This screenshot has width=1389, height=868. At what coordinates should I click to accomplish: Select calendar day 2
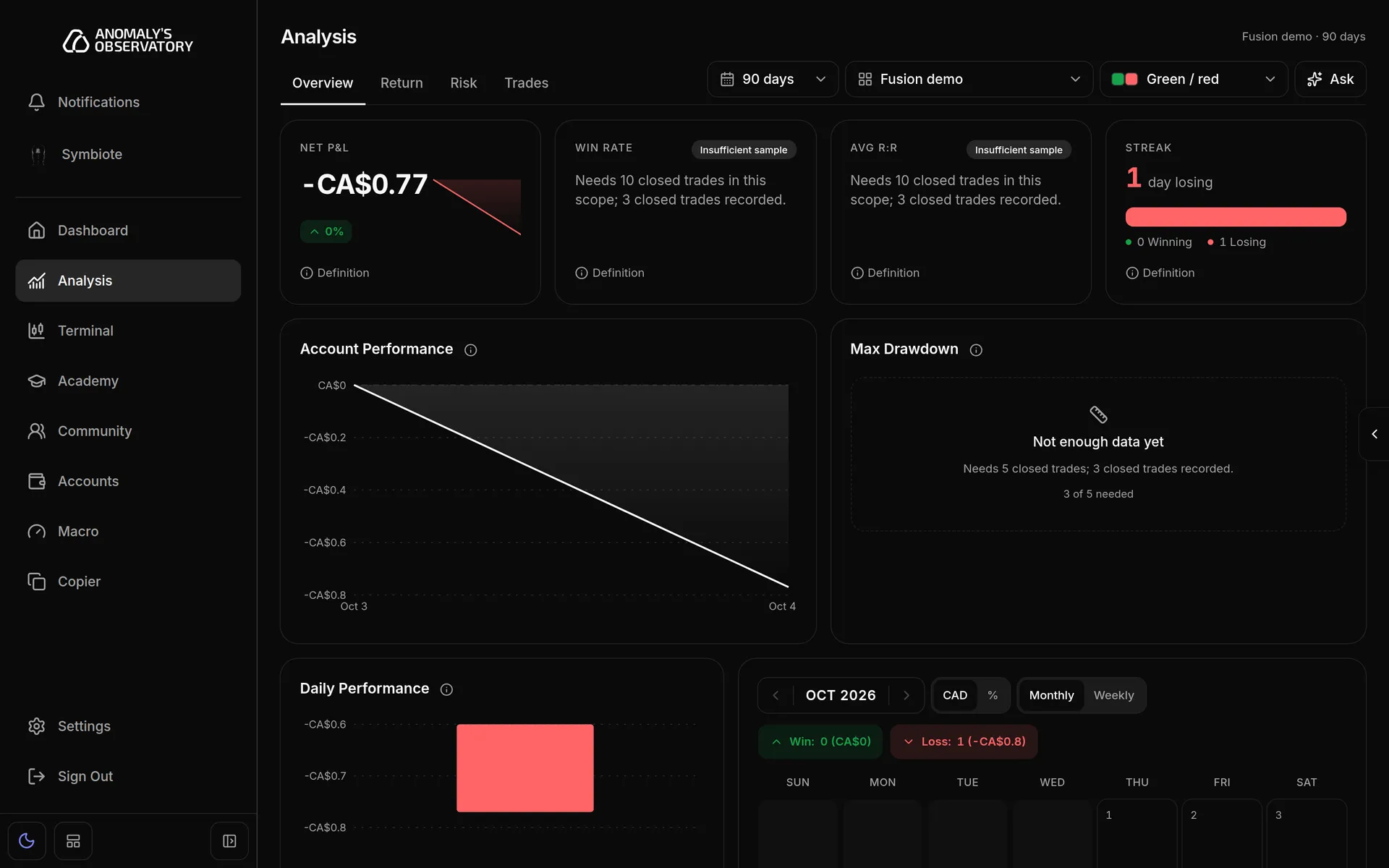tap(1222, 833)
